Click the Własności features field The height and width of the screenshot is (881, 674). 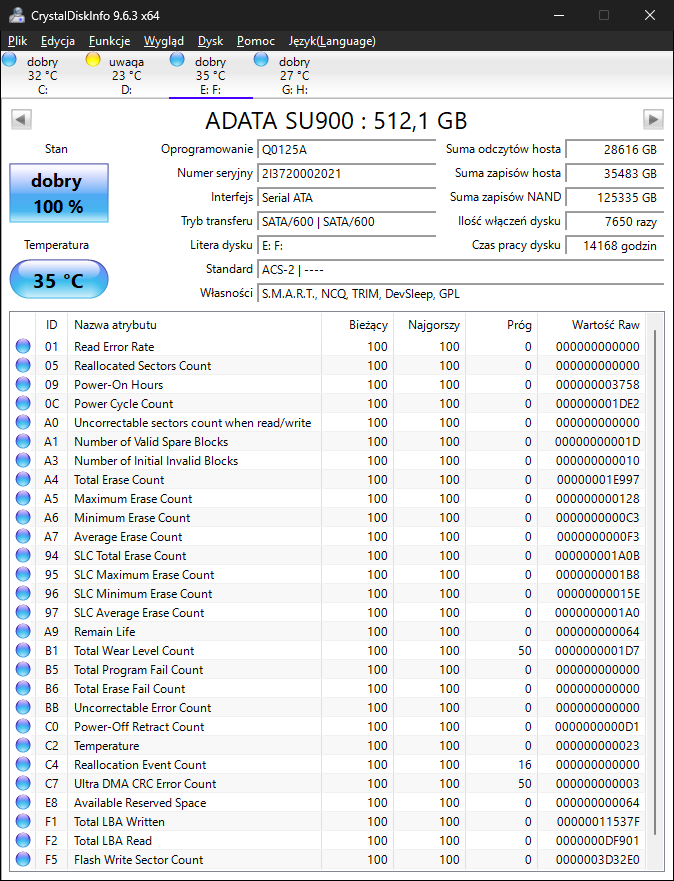coord(461,294)
